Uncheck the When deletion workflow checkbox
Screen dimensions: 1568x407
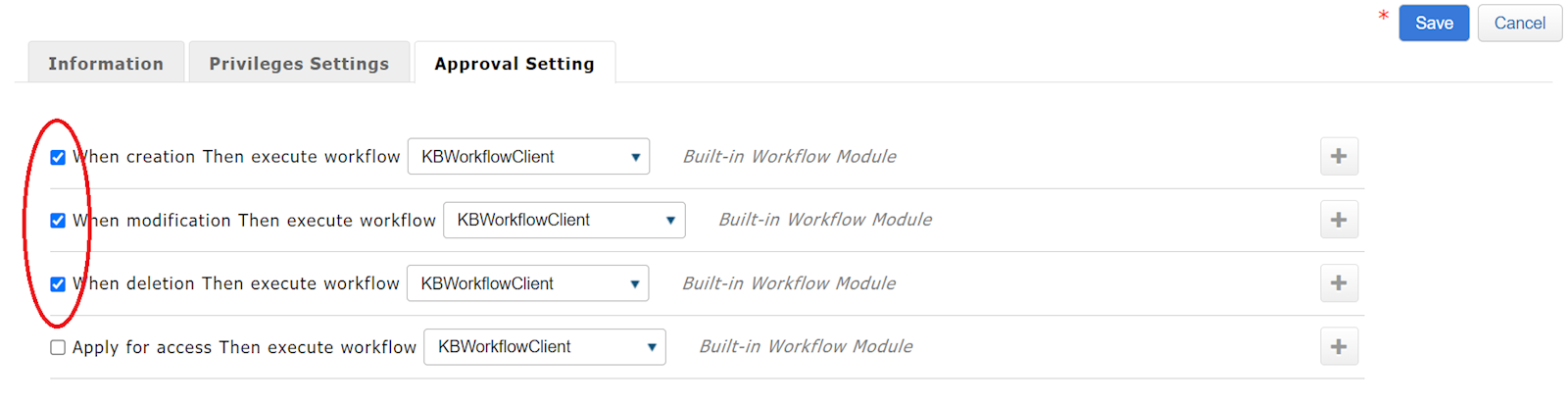(x=58, y=284)
